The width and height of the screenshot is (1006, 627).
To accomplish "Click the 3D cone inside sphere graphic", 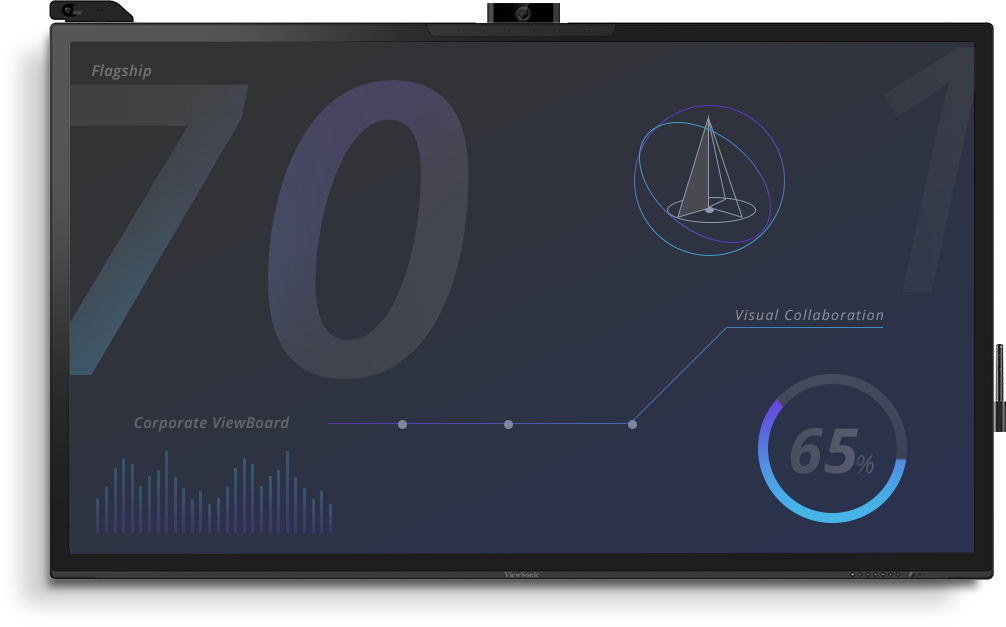I will click(x=708, y=180).
